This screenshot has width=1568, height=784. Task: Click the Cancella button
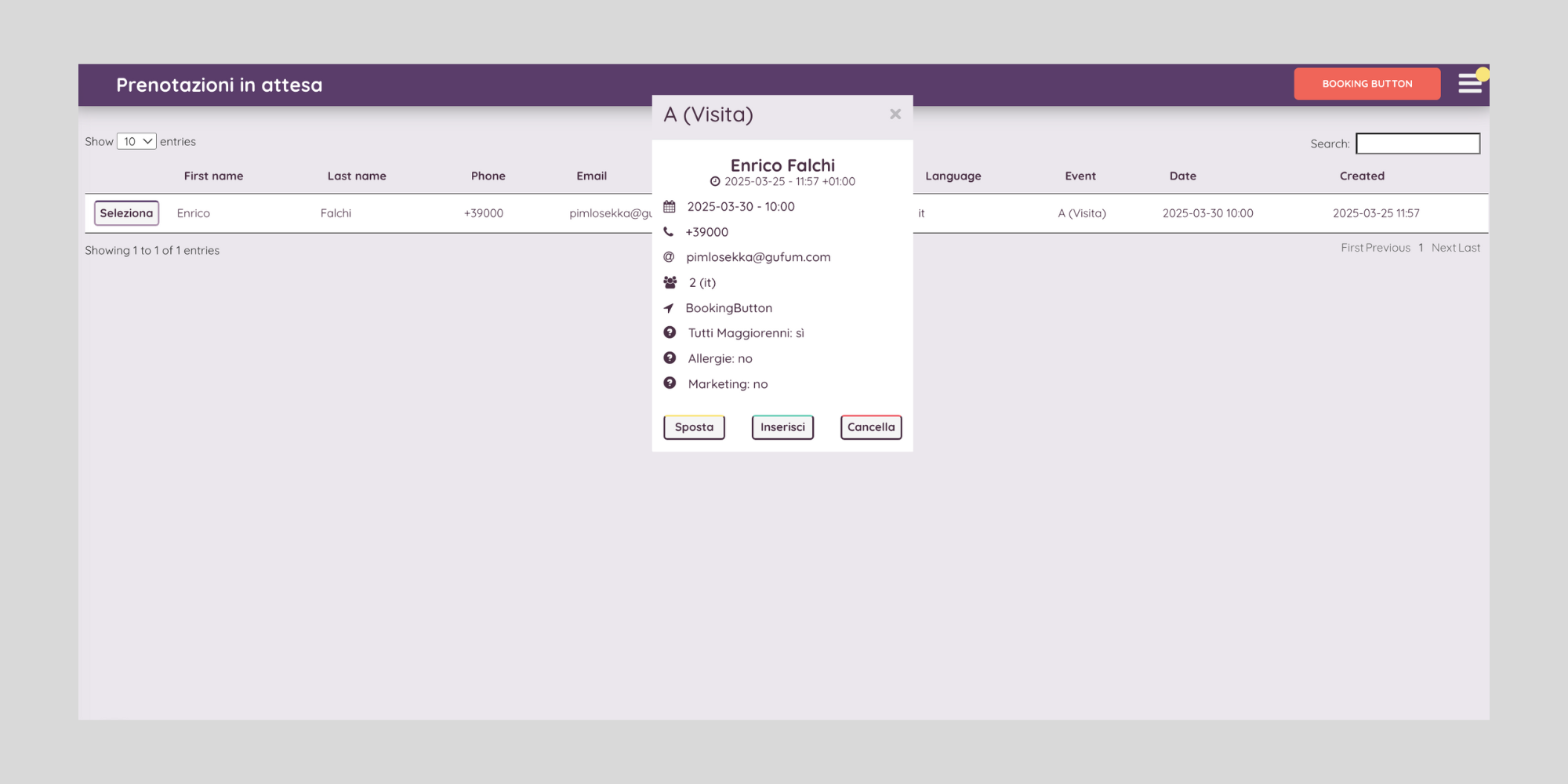tap(871, 427)
